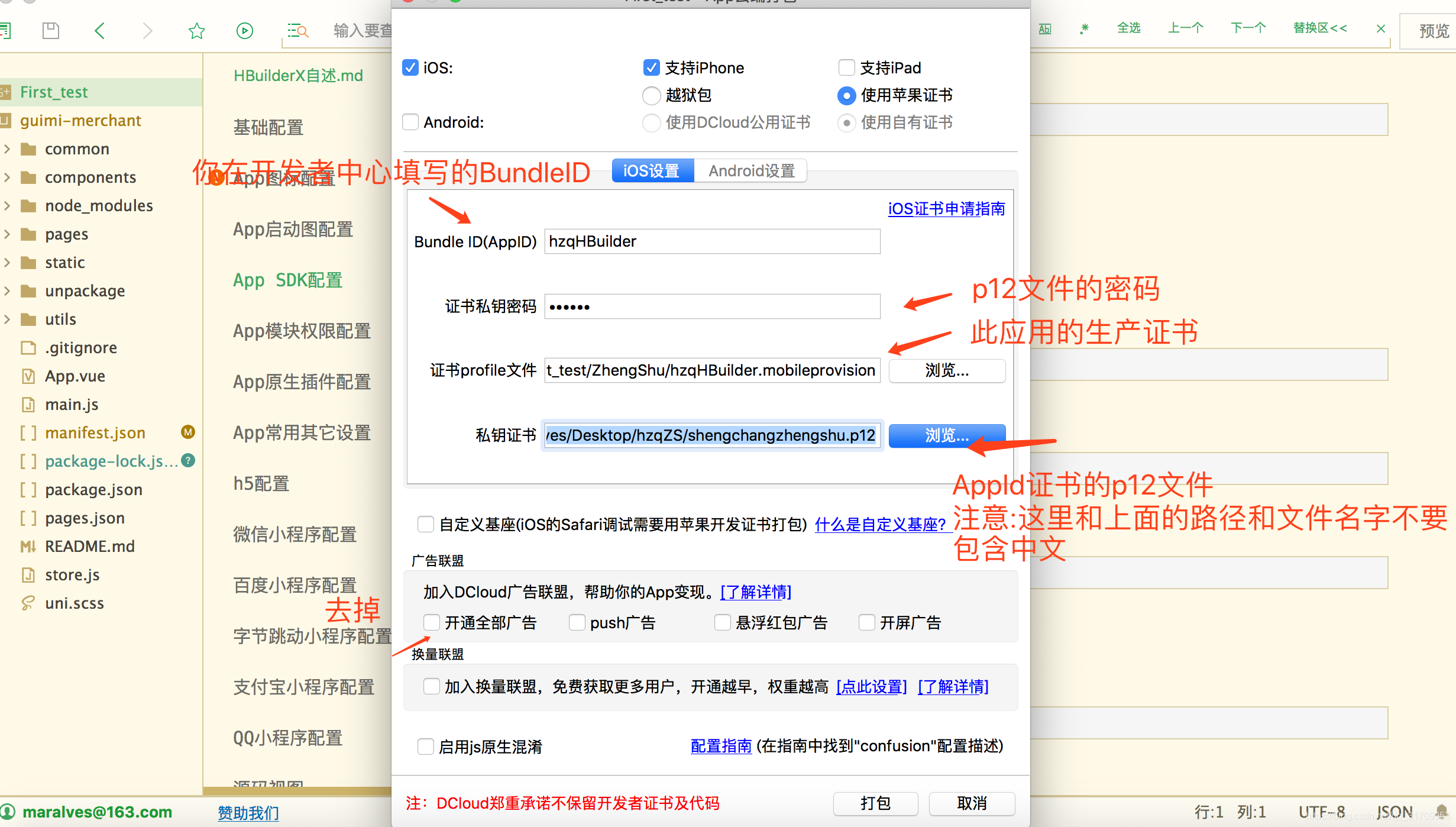Close the find bar with the X icon

(1381, 28)
